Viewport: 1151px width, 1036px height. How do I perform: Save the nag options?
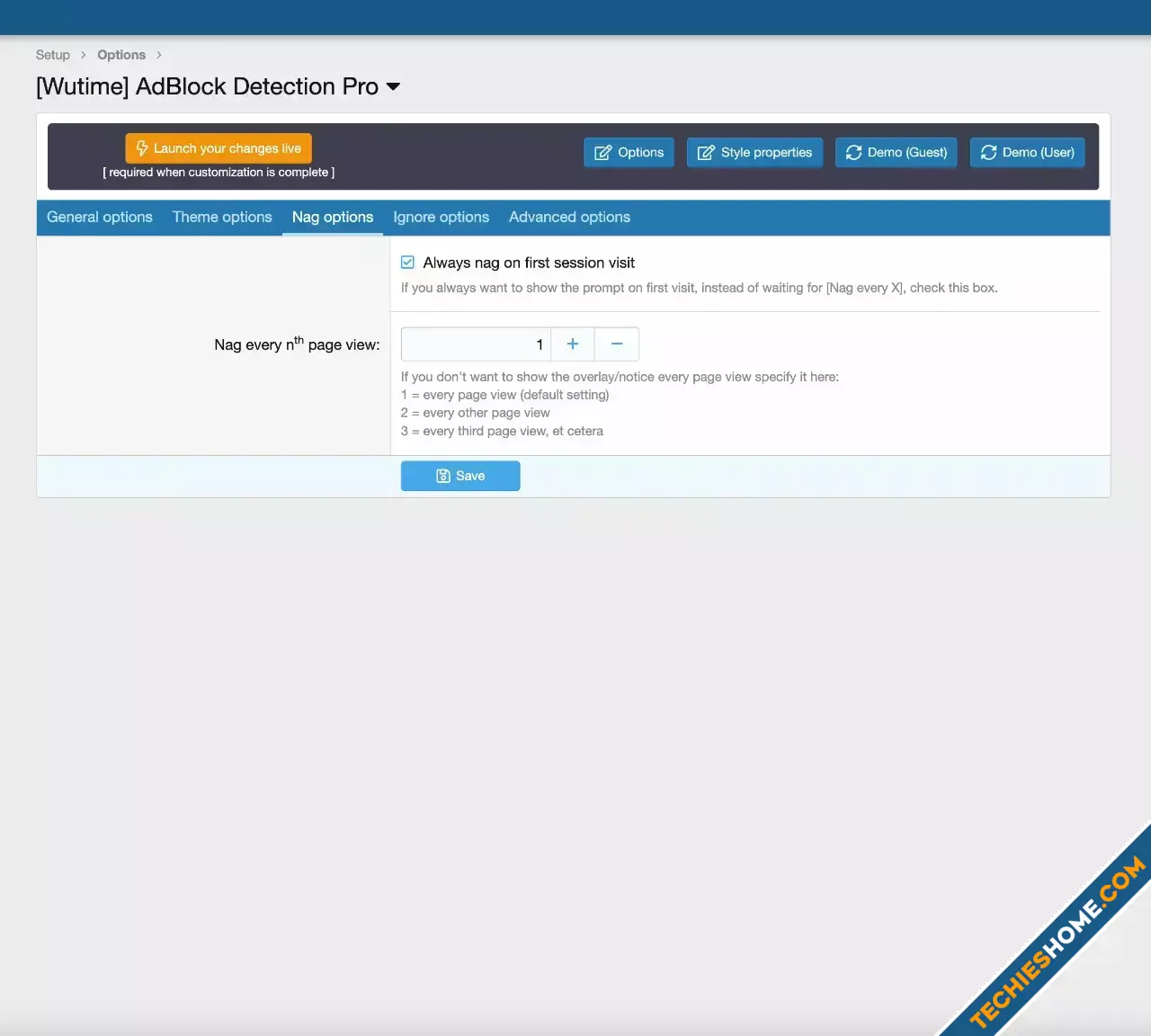(460, 476)
